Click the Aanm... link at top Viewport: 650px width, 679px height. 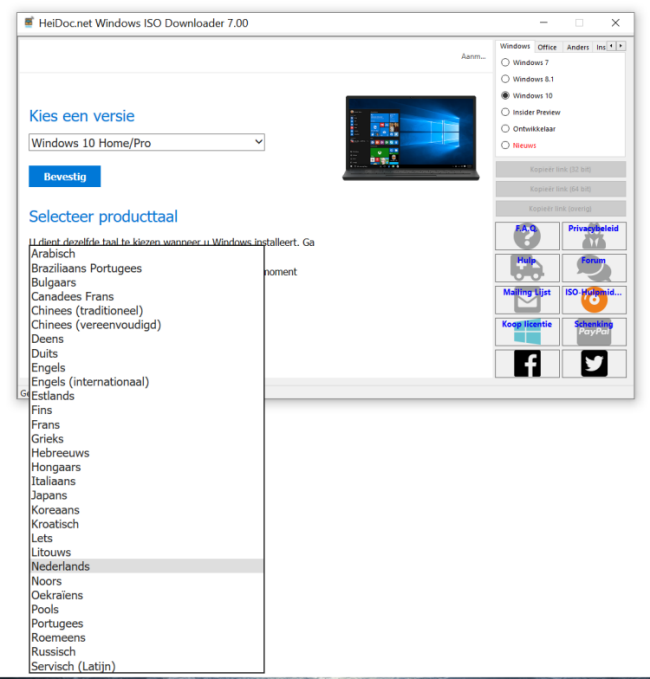473,56
